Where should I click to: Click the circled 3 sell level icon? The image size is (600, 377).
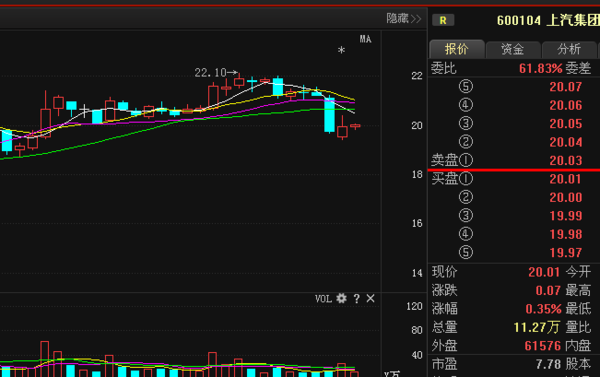tap(466, 123)
